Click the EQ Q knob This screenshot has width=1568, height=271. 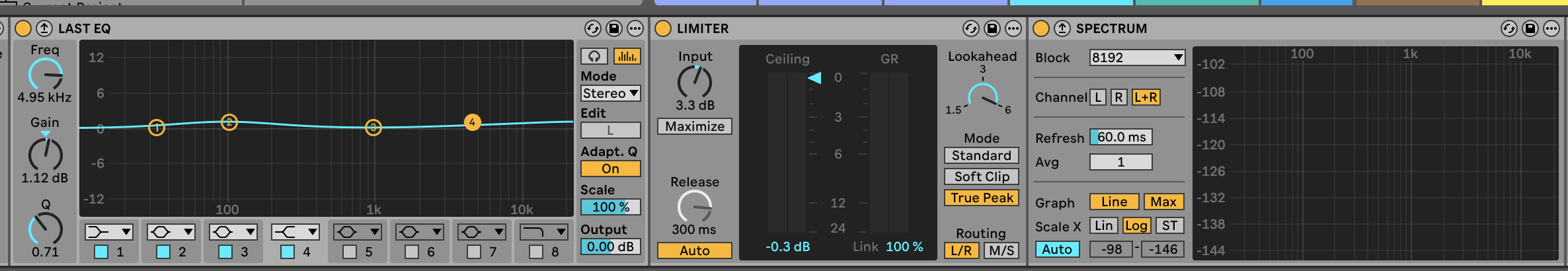pos(46,229)
